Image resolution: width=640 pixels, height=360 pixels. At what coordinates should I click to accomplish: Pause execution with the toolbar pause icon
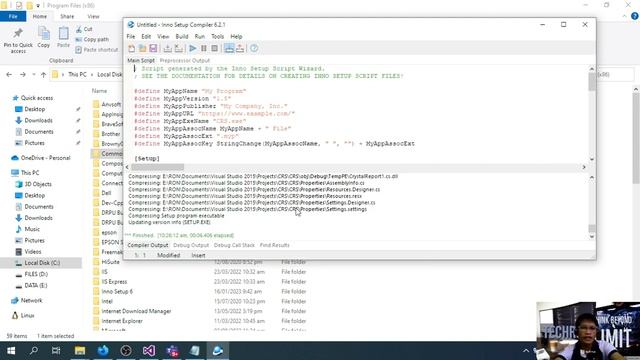[x=204, y=49]
